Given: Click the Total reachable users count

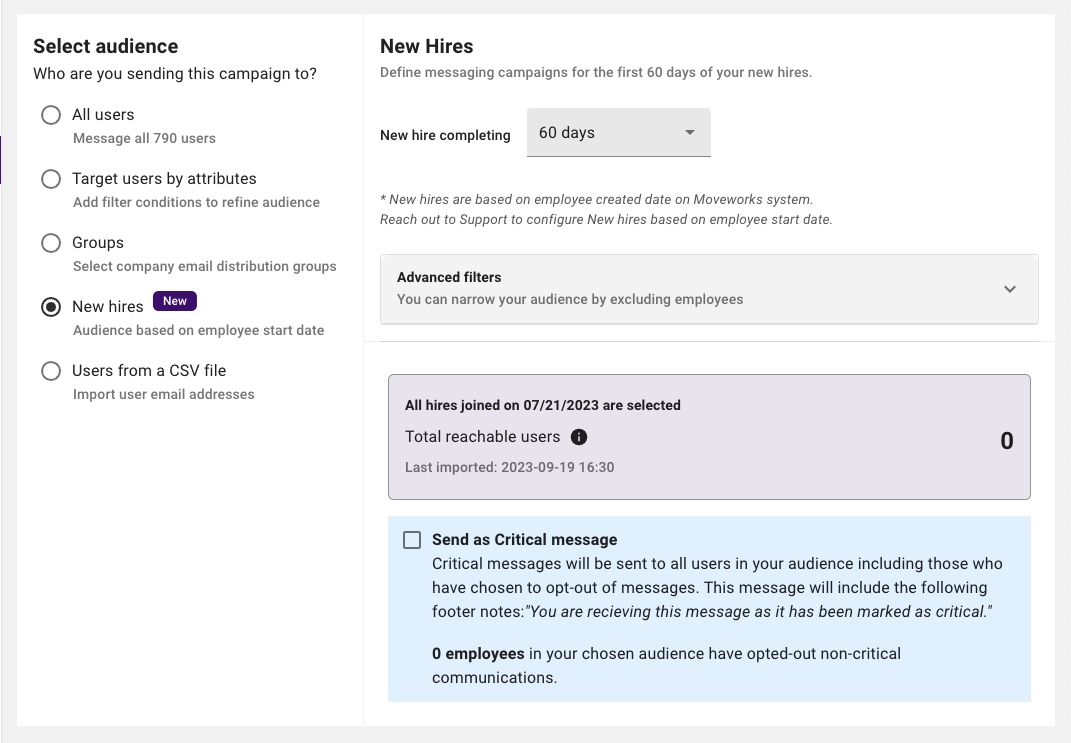Looking at the screenshot, I should pyautogui.click(x=1006, y=441).
